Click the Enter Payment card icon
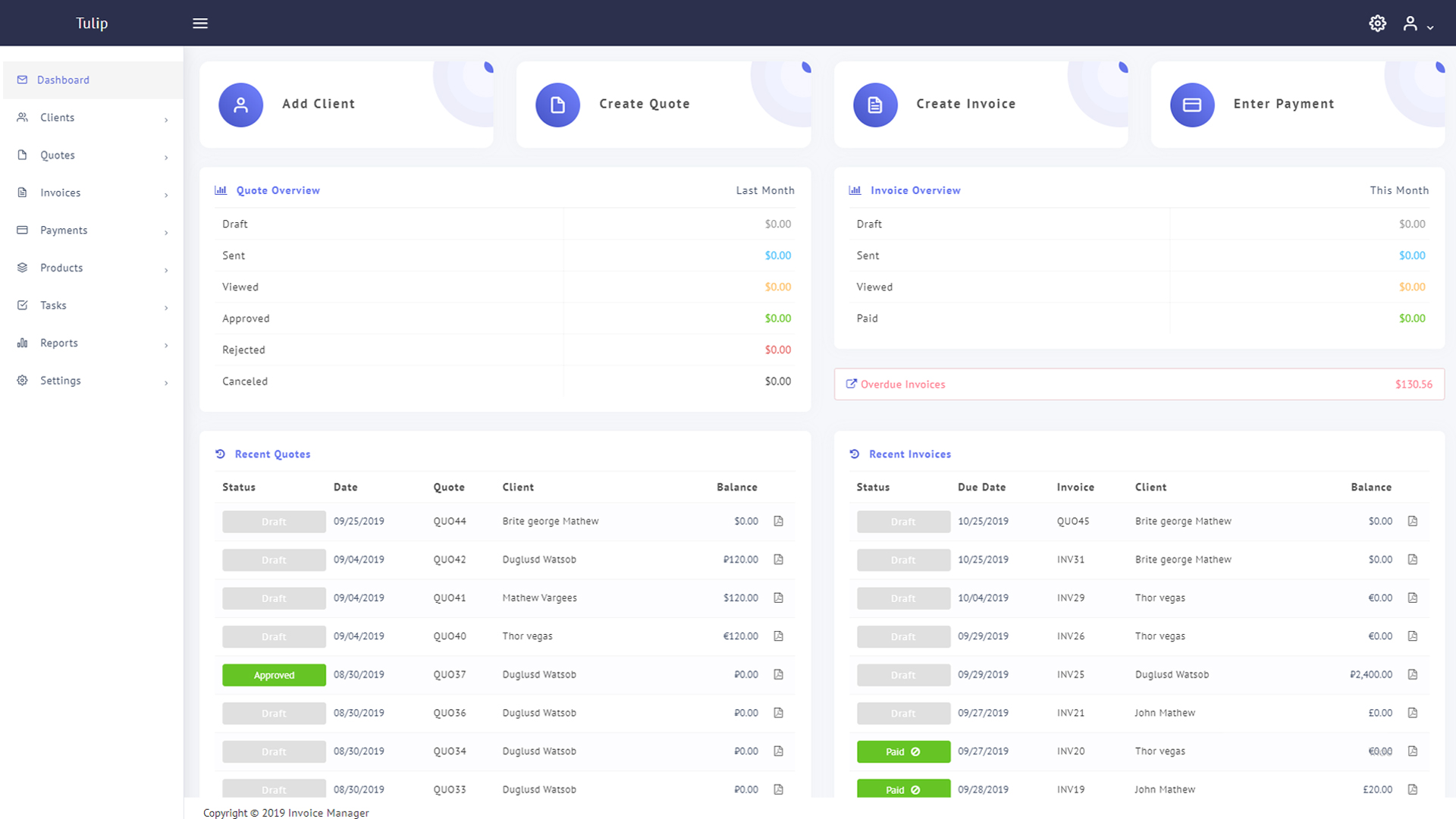Viewport: 1456px width, 819px height. click(x=1191, y=105)
